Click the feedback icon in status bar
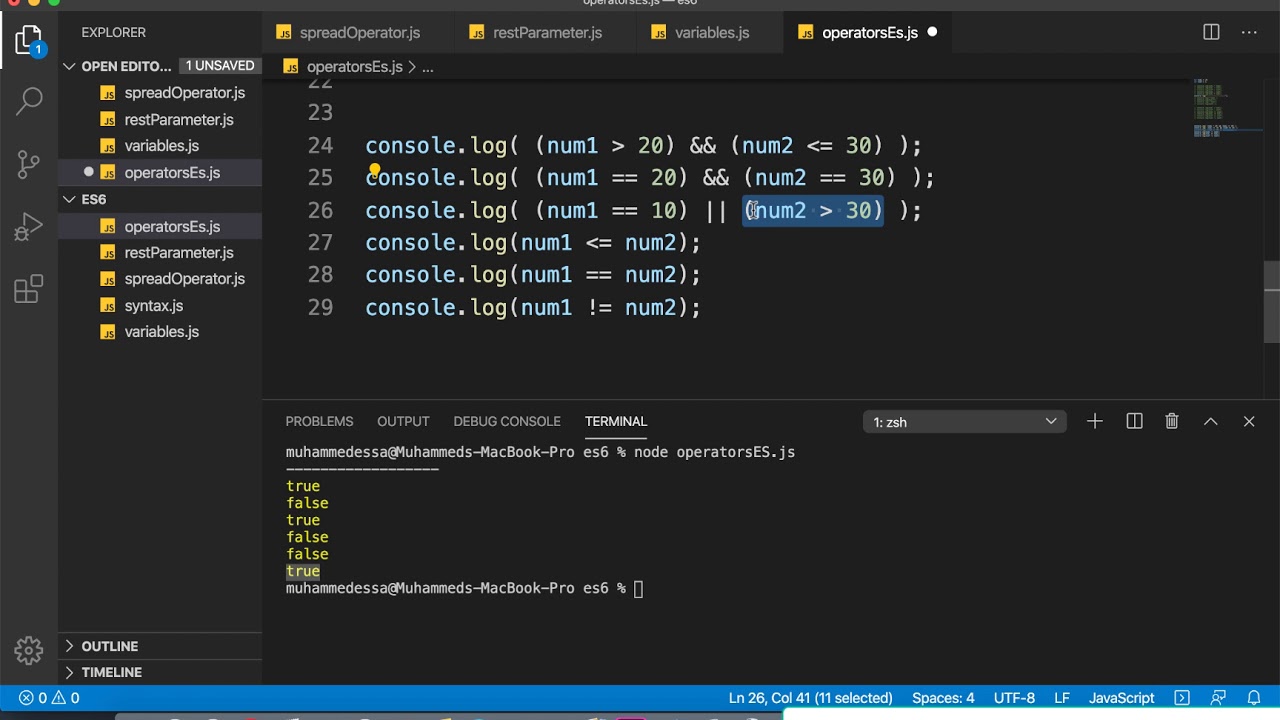Viewport: 1280px width, 720px height. (1218, 698)
